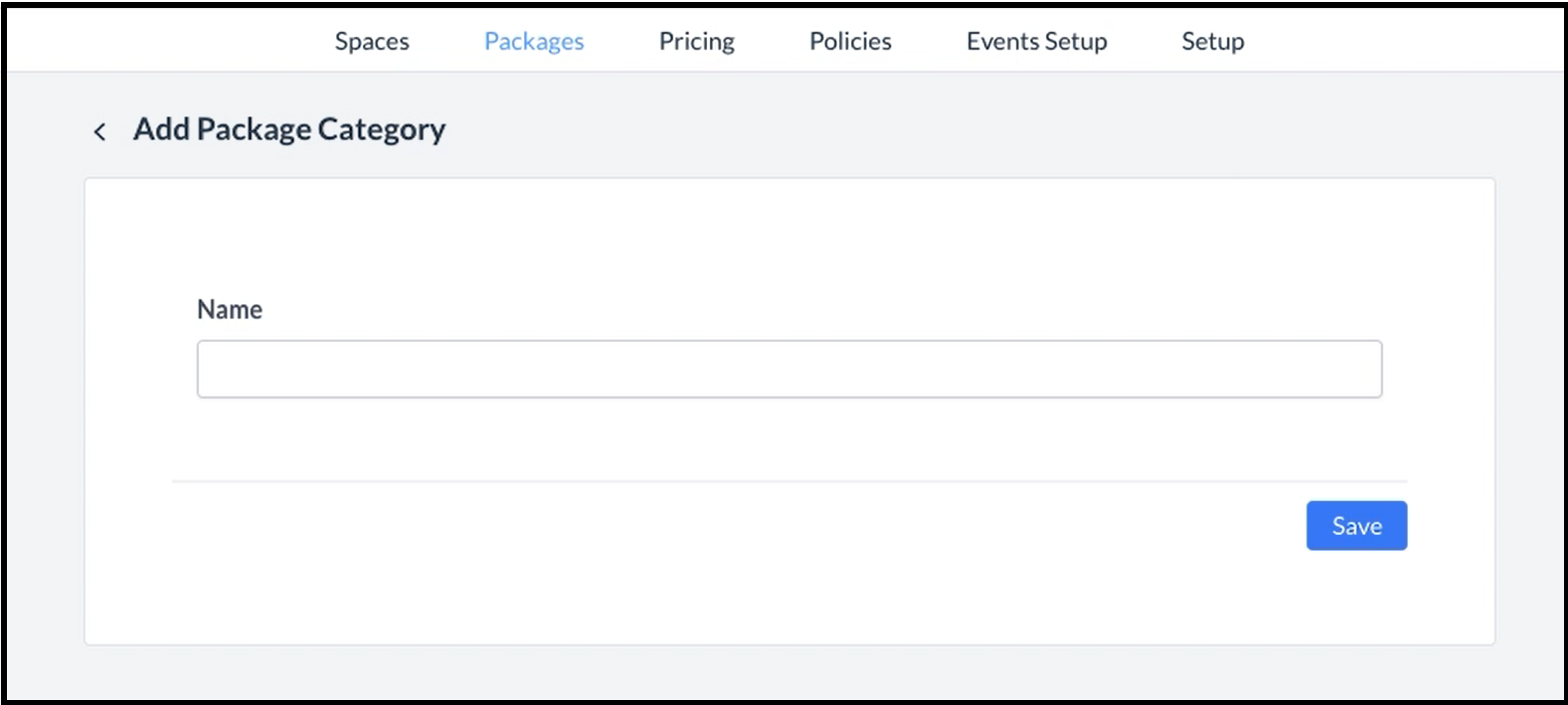Switch to the Pricing tab

(696, 41)
